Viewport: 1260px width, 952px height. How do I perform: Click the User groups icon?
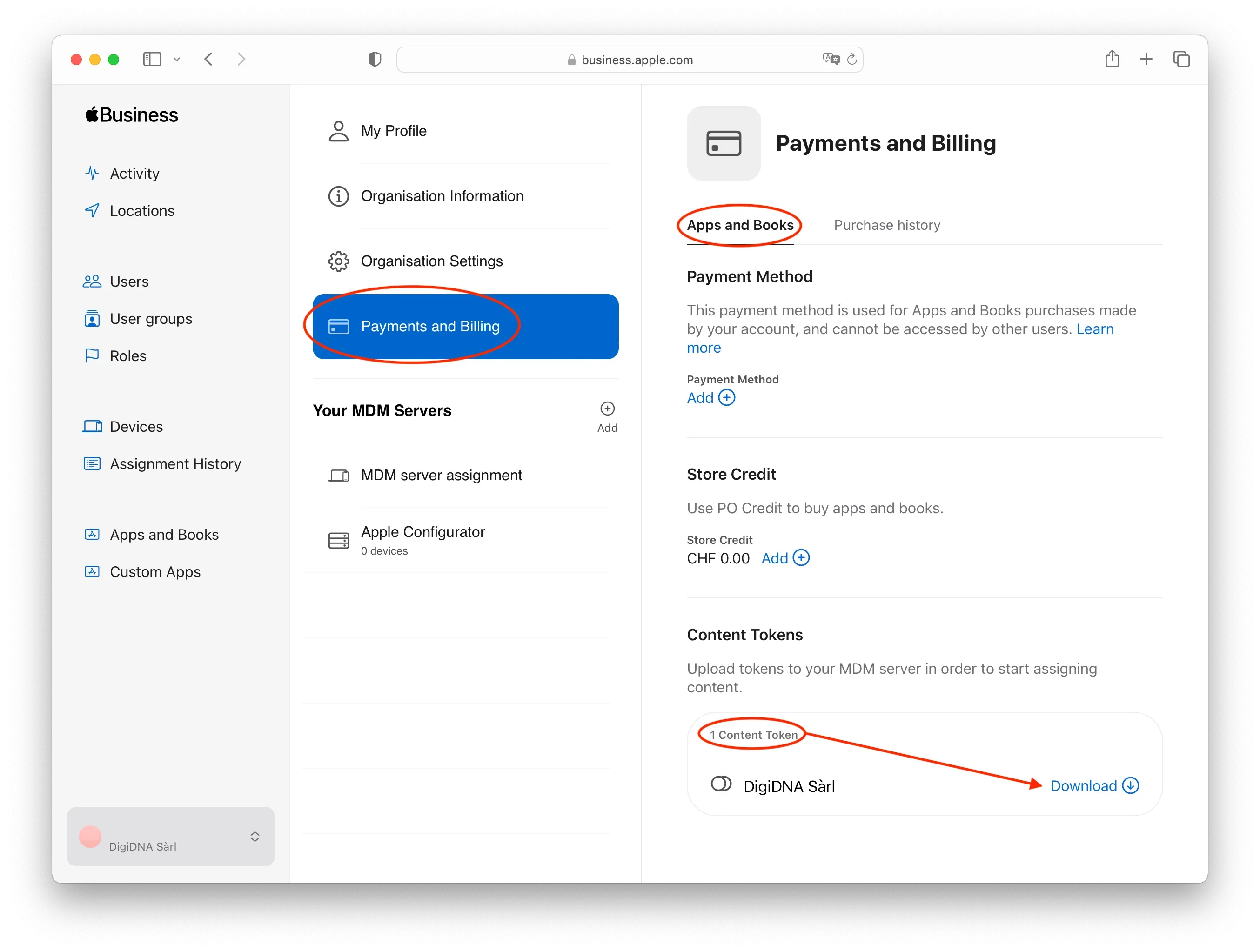pyautogui.click(x=92, y=318)
